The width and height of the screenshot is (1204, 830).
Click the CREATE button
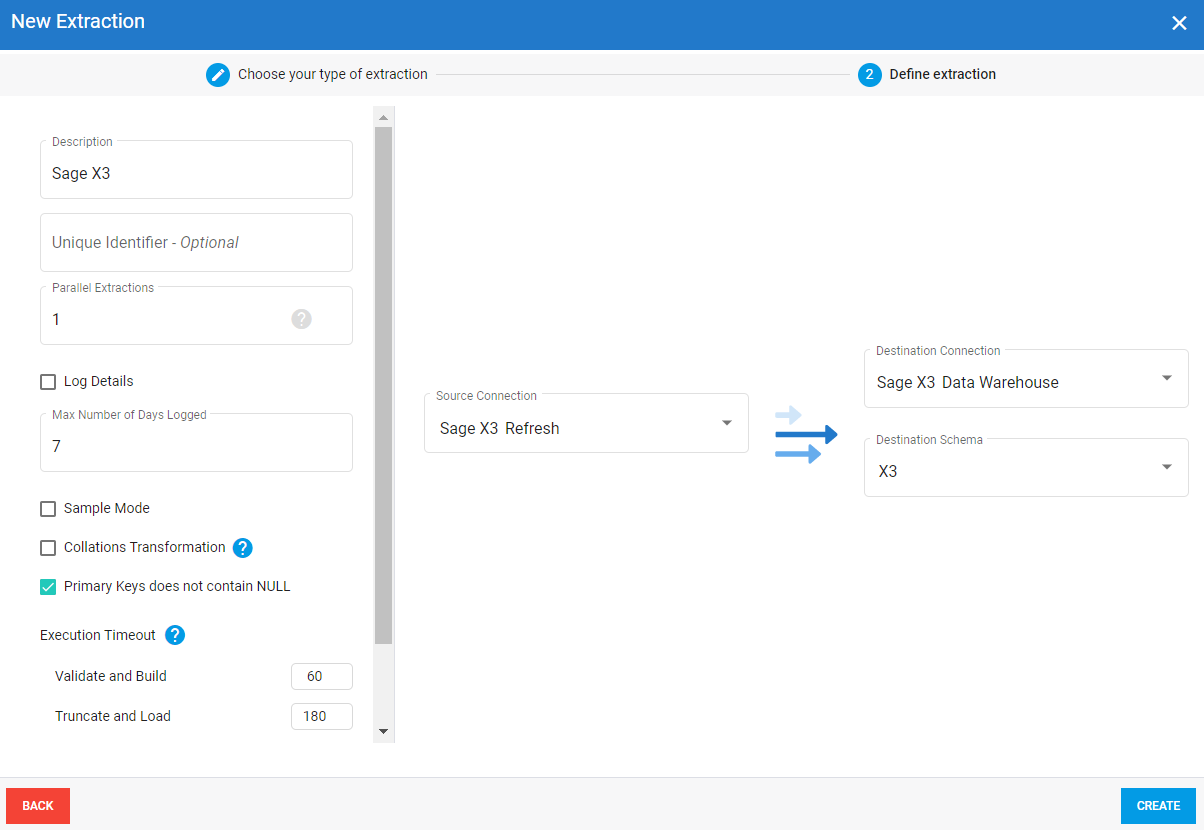(1158, 806)
